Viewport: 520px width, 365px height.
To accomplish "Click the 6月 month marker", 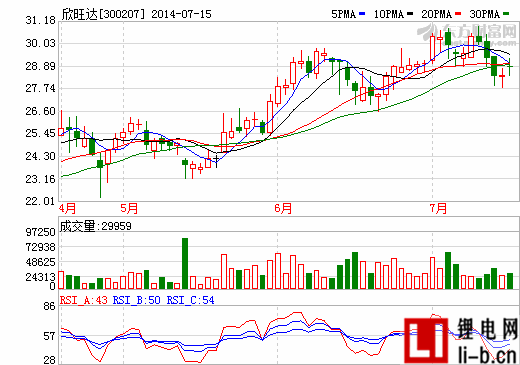I will pyautogui.click(x=283, y=209).
